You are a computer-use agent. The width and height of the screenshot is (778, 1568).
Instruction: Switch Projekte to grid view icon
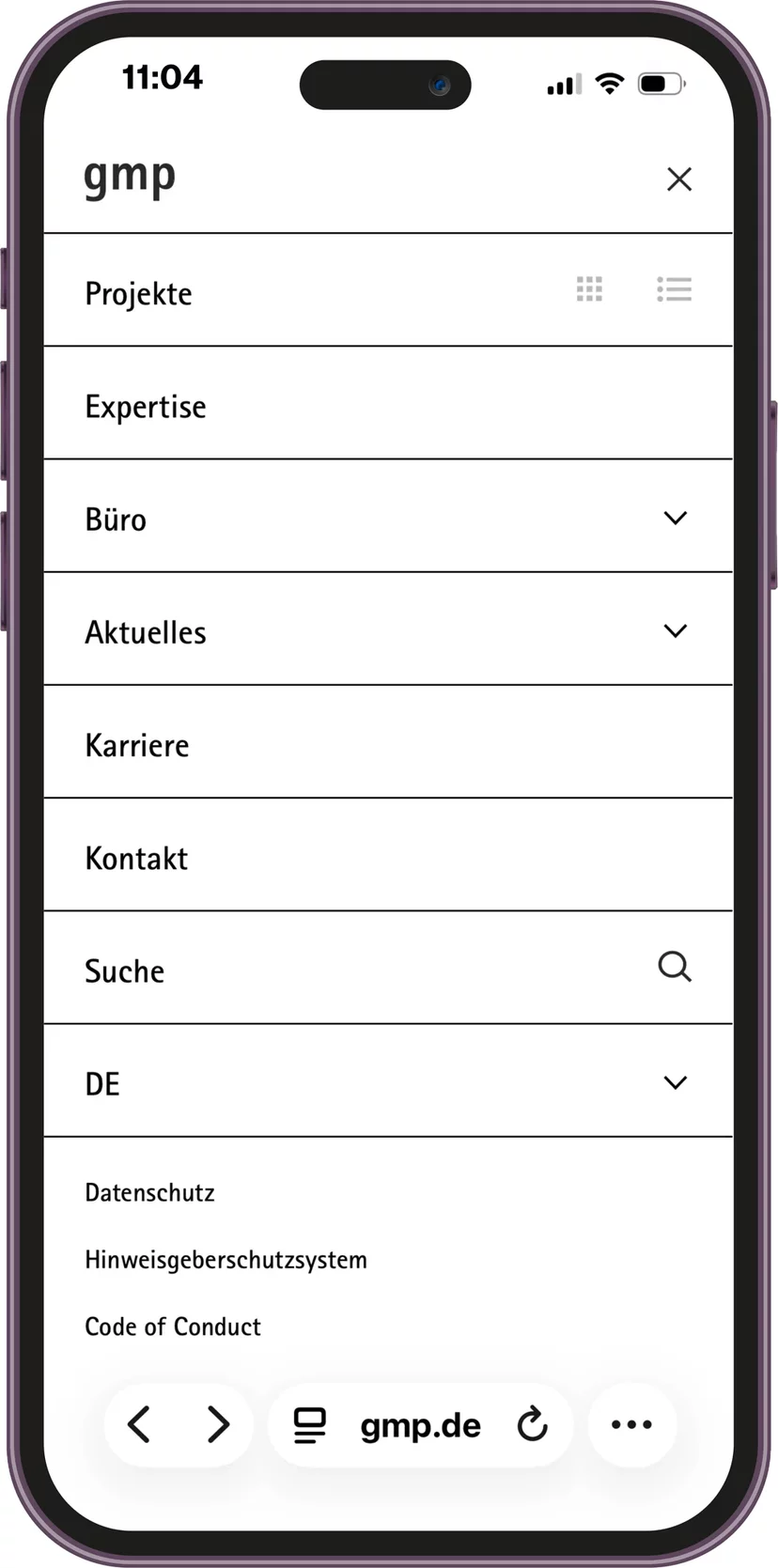[x=589, y=289]
